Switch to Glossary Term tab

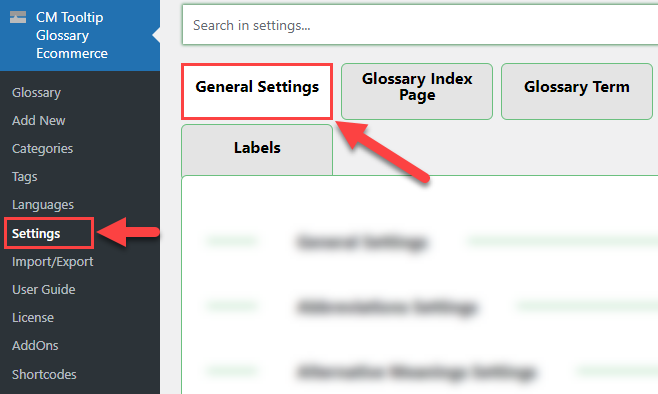(x=577, y=91)
